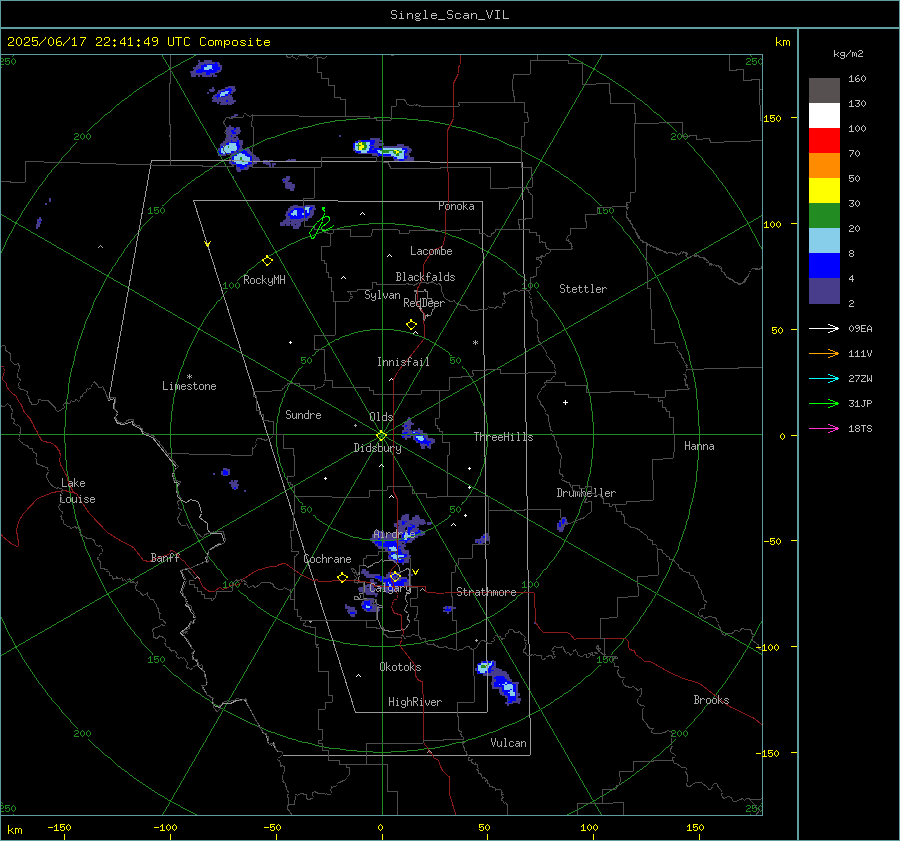Click the cyan 27ZW arrow legend icon
Screen dimensions: 900x841
click(824, 378)
